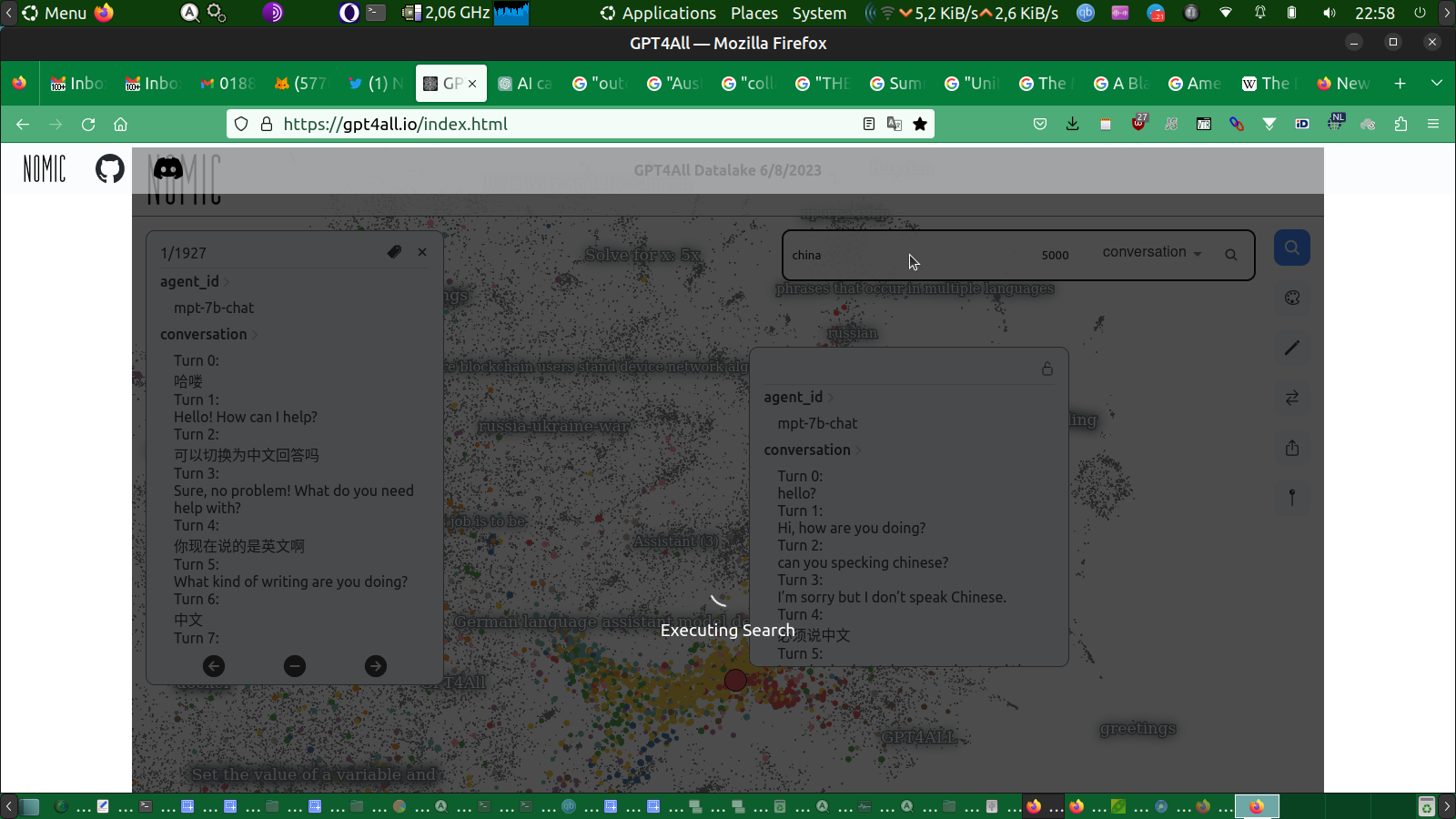
Task: Toggle the lock on the hover info panel
Action: [x=1047, y=369]
